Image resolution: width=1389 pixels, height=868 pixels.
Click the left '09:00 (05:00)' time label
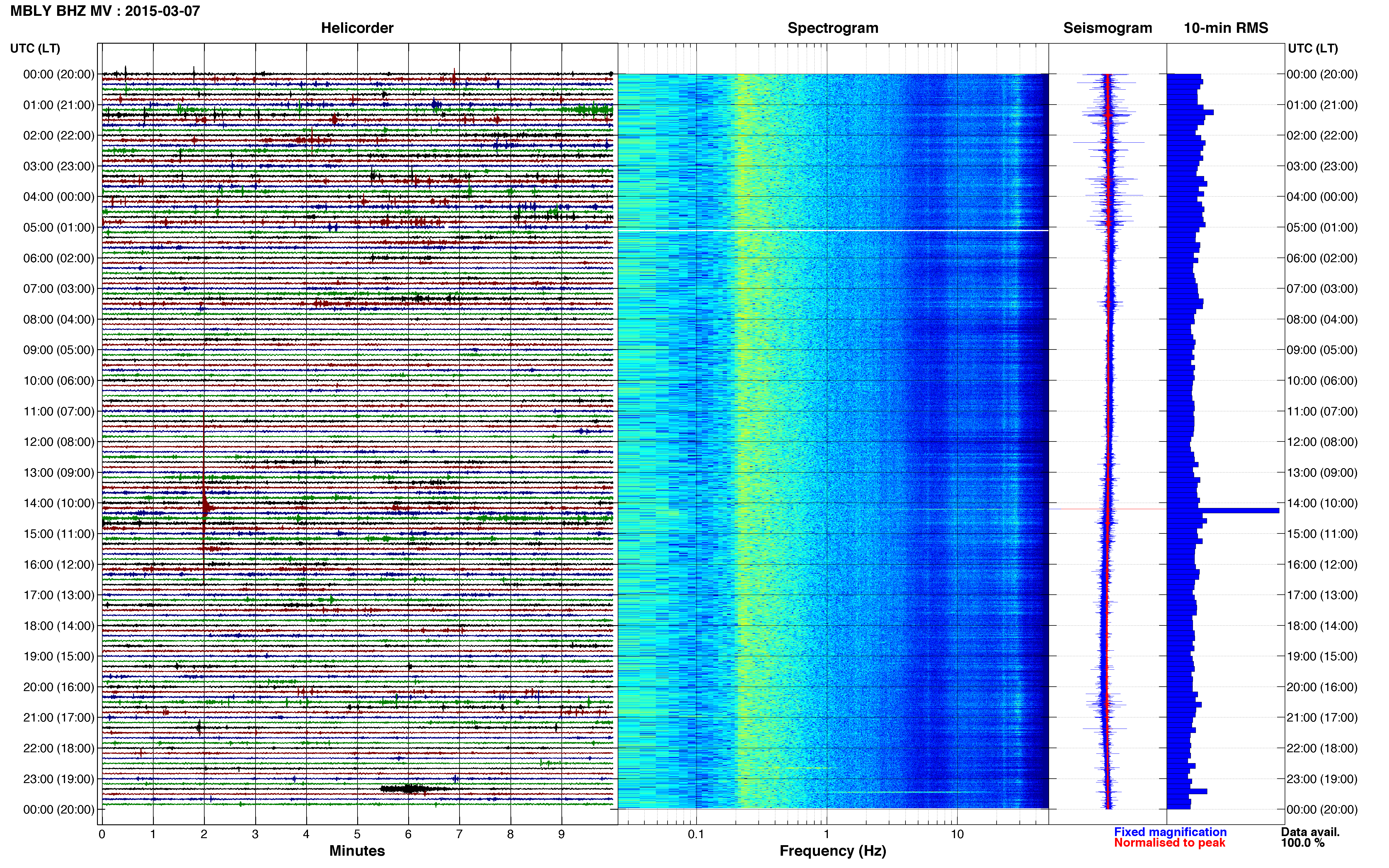pos(59,349)
